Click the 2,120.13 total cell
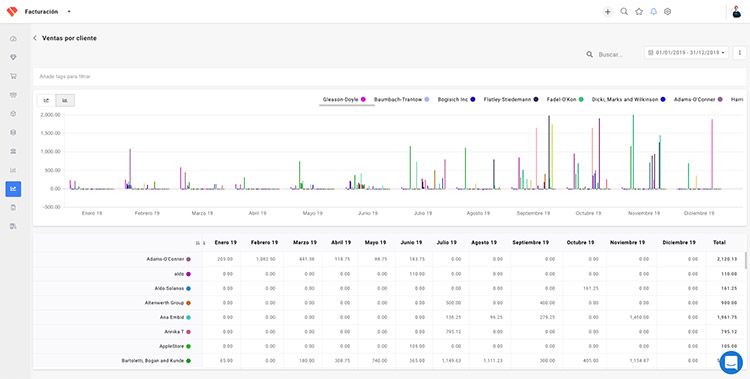The image size is (750, 379). click(x=726, y=259)
